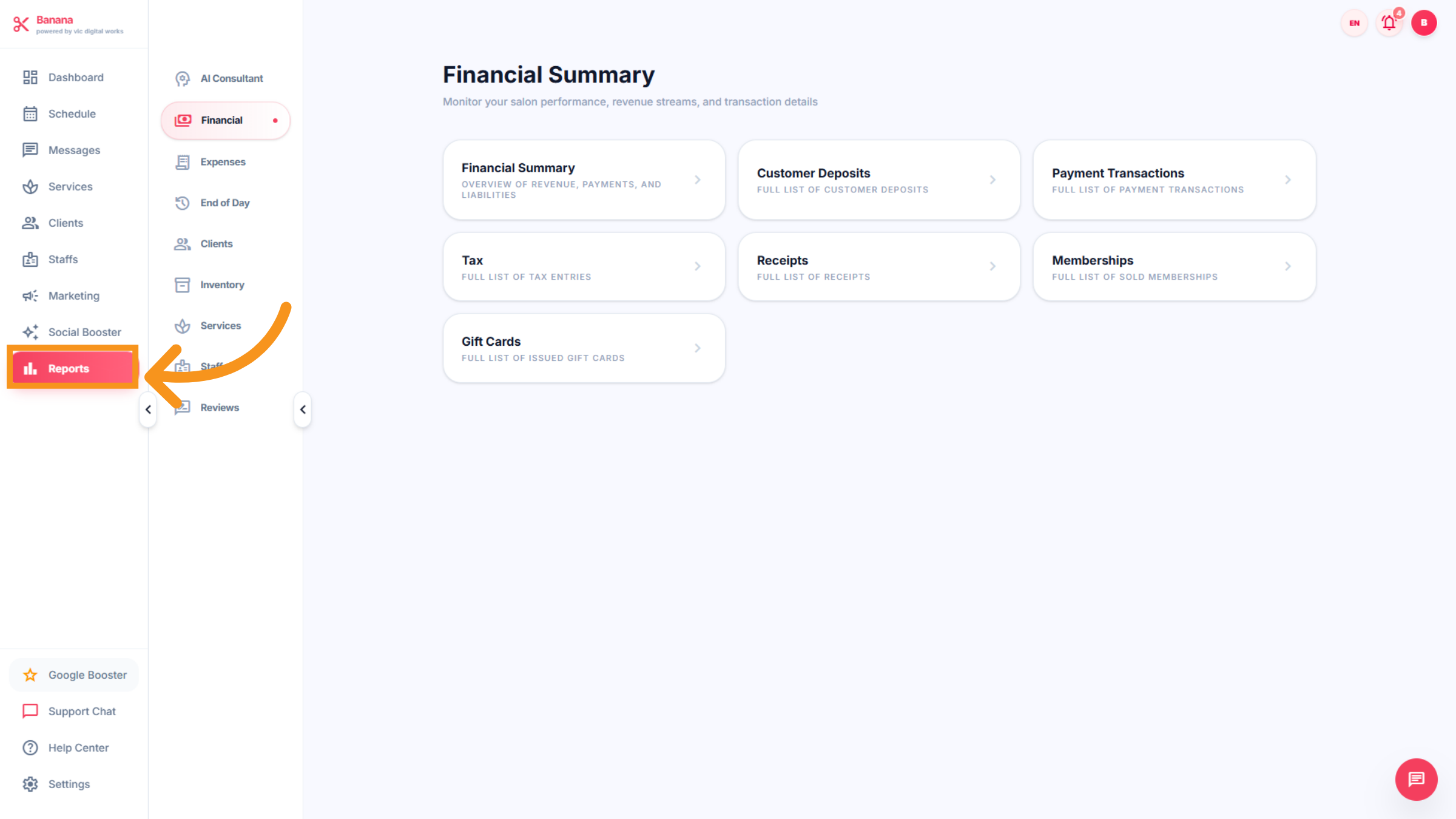Switch language using the EN toggle
This screenshot has height=819, width=1456.
(1354, 23)
